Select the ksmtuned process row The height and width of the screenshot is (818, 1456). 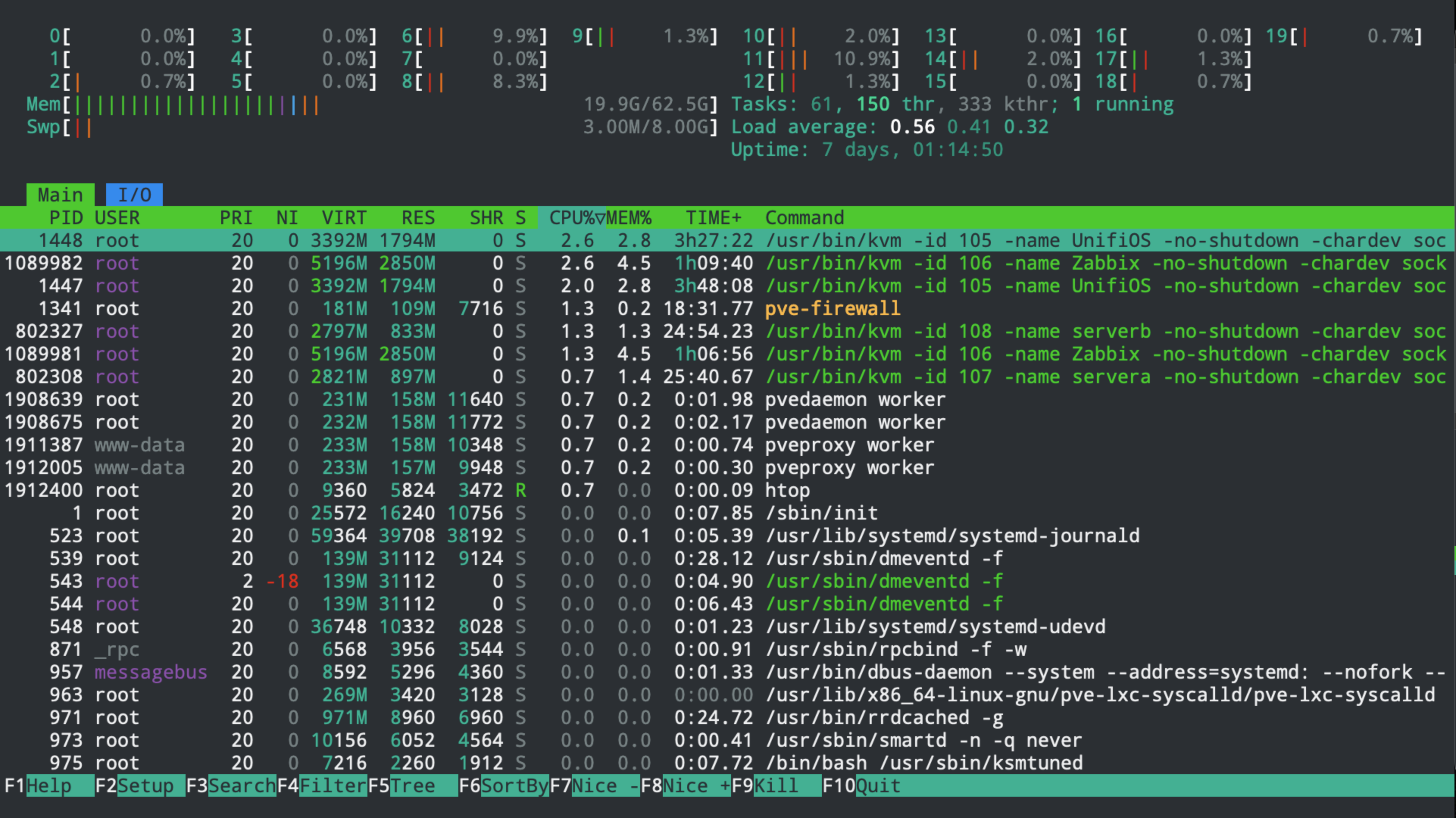[x=727, y=763]
